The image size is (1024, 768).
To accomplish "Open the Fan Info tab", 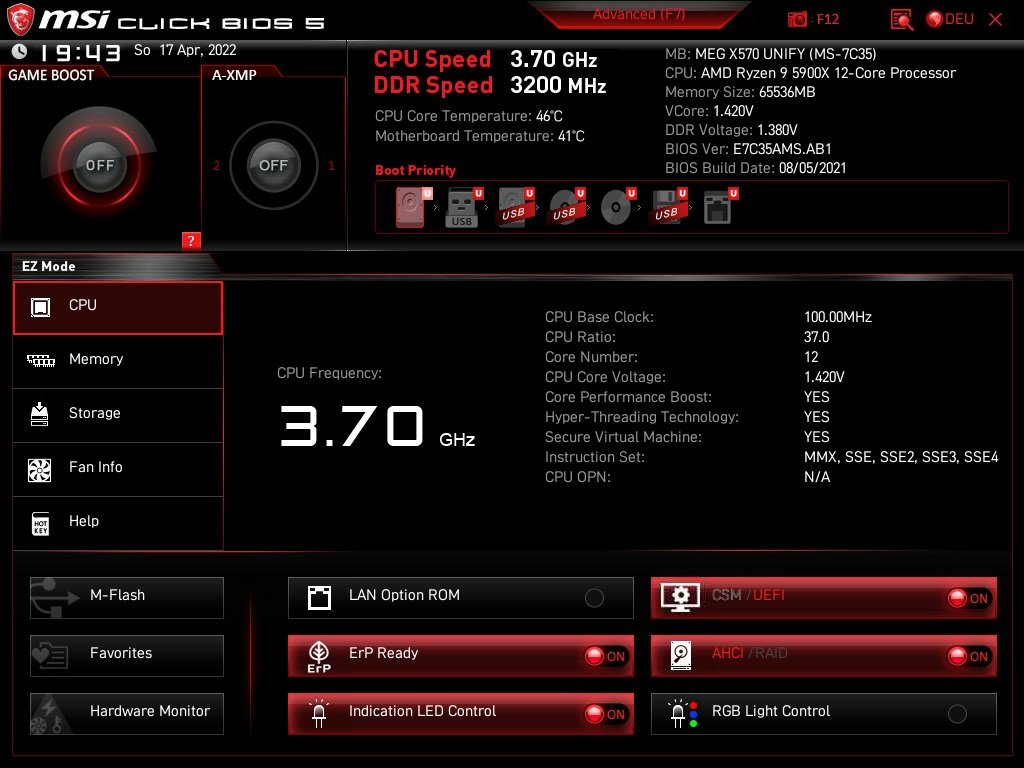I will [x=118, y=469].
